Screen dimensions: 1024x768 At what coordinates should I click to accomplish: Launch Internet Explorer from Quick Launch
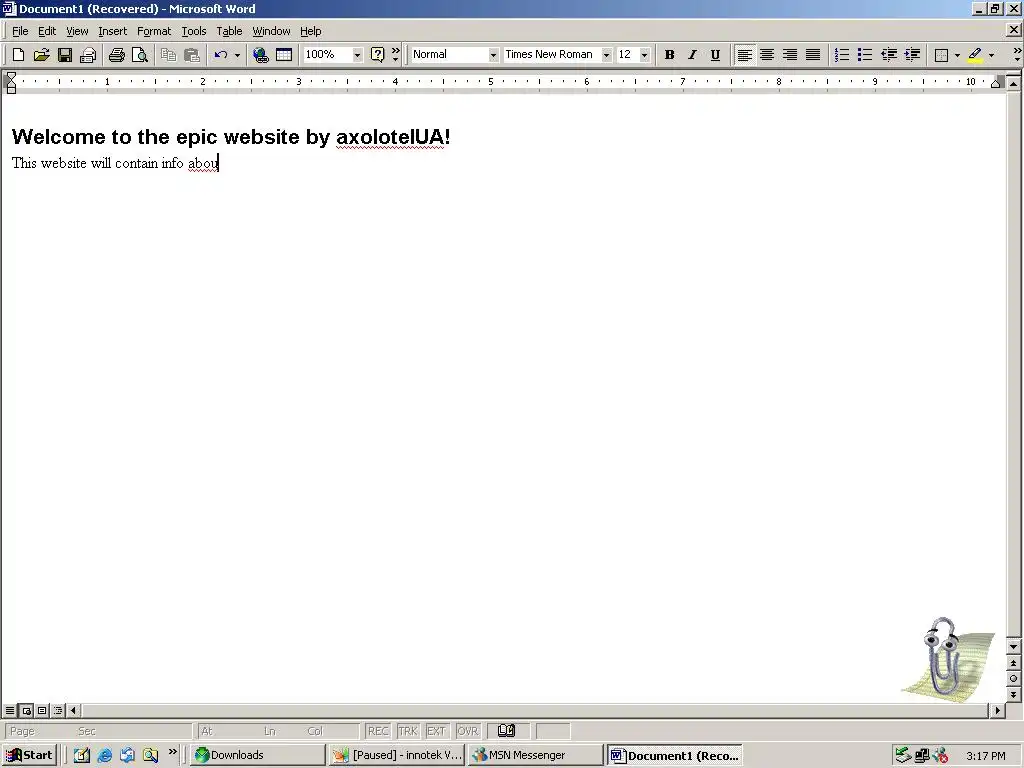pos(104,755)
